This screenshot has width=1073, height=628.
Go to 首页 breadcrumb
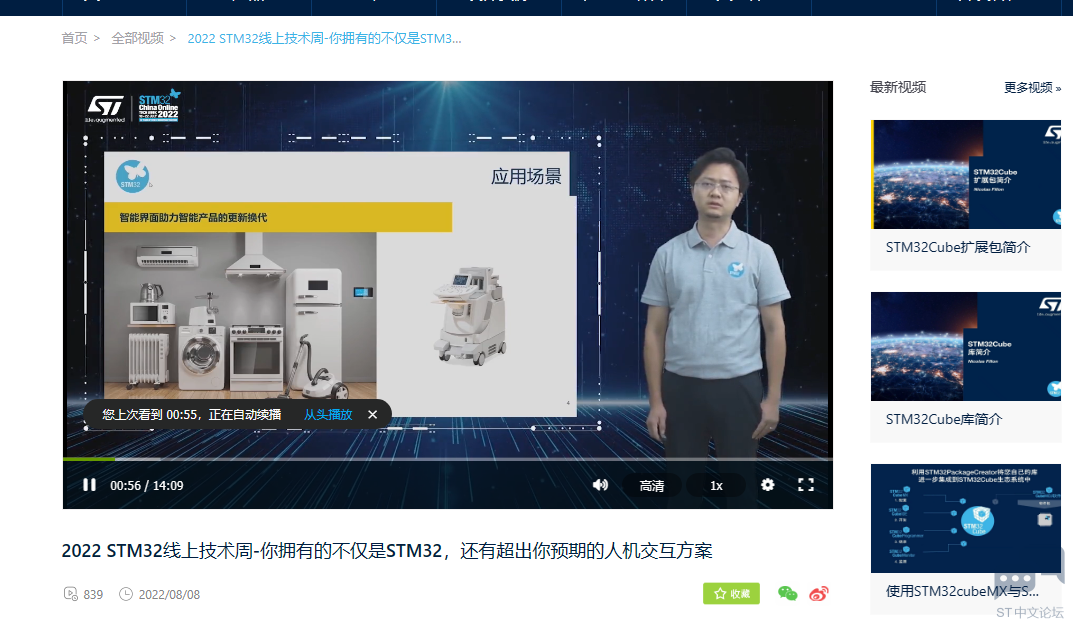pos(75,38)
